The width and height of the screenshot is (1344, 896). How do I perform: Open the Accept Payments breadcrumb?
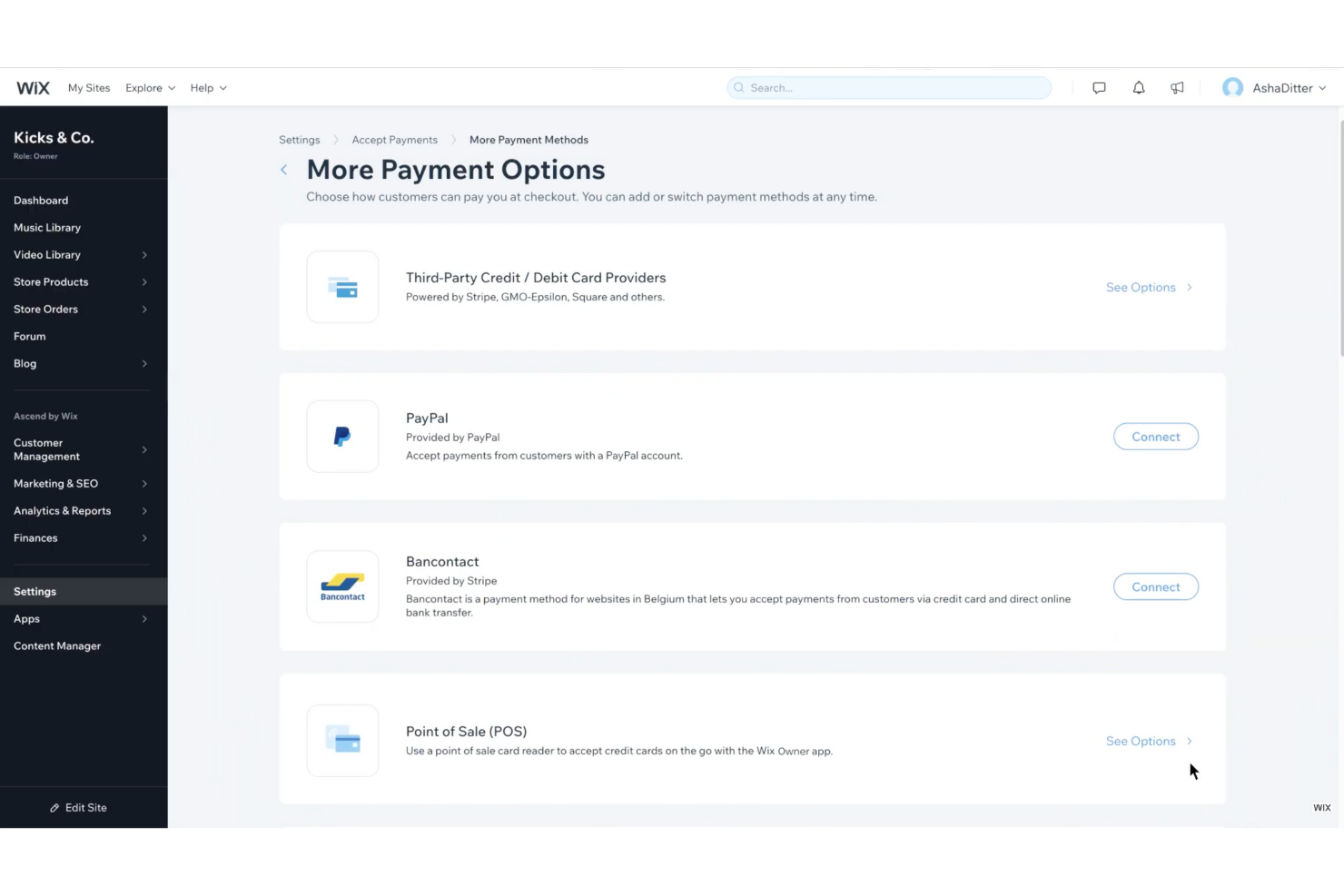tap(394, 139)
